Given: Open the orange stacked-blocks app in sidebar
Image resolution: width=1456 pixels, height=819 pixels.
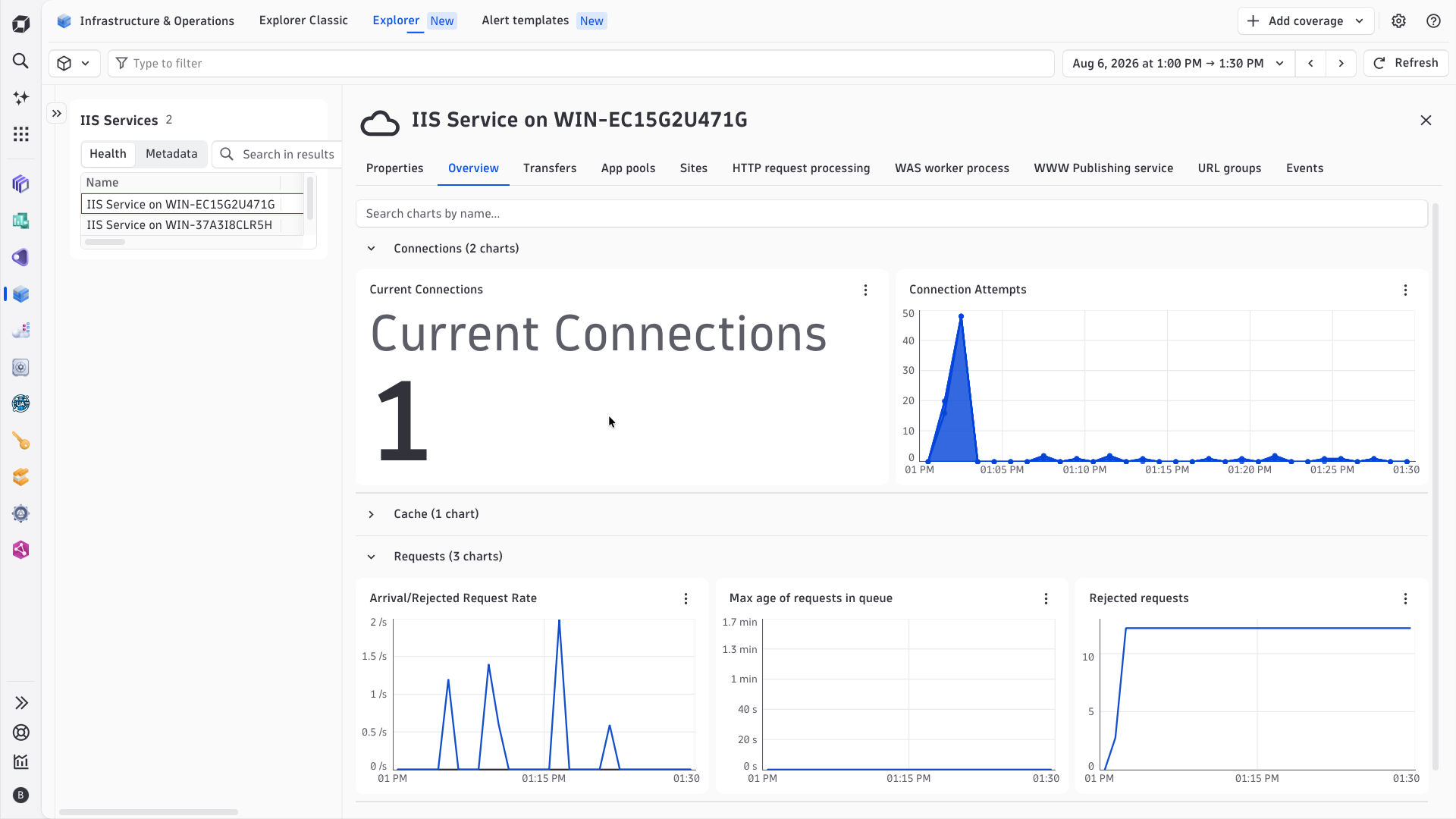Looking at the screenshot, I should point(21,477).
